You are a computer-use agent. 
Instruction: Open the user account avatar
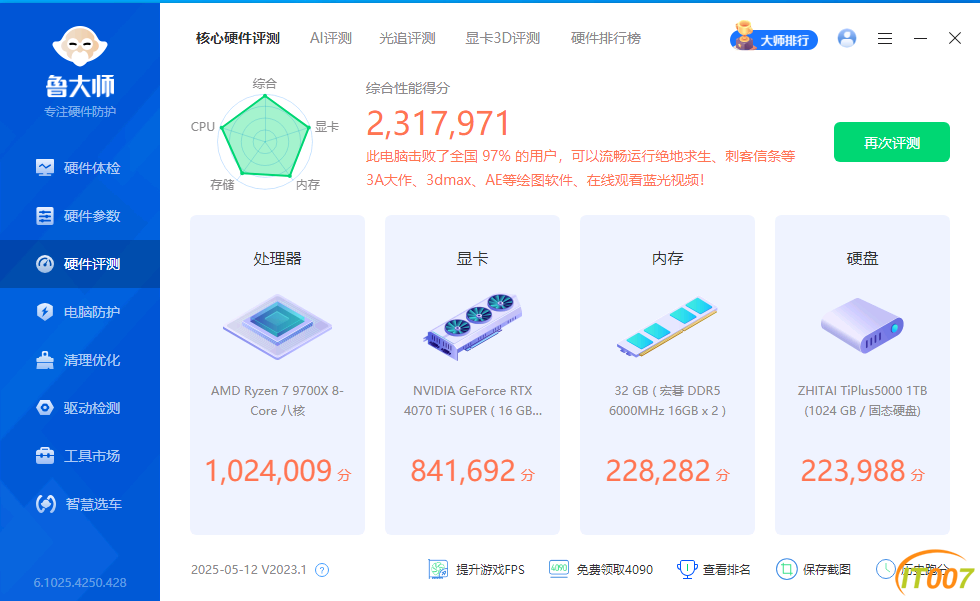pos(847,38)
